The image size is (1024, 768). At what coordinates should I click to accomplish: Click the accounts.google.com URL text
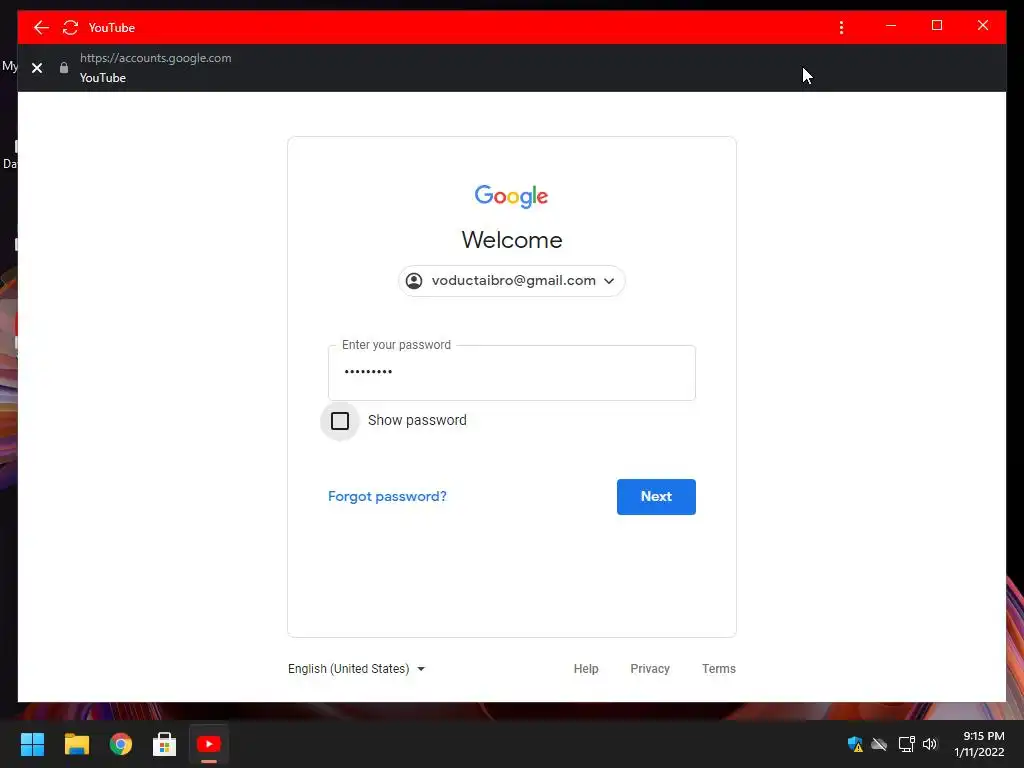pyautogui.click(x=155, y=58)
